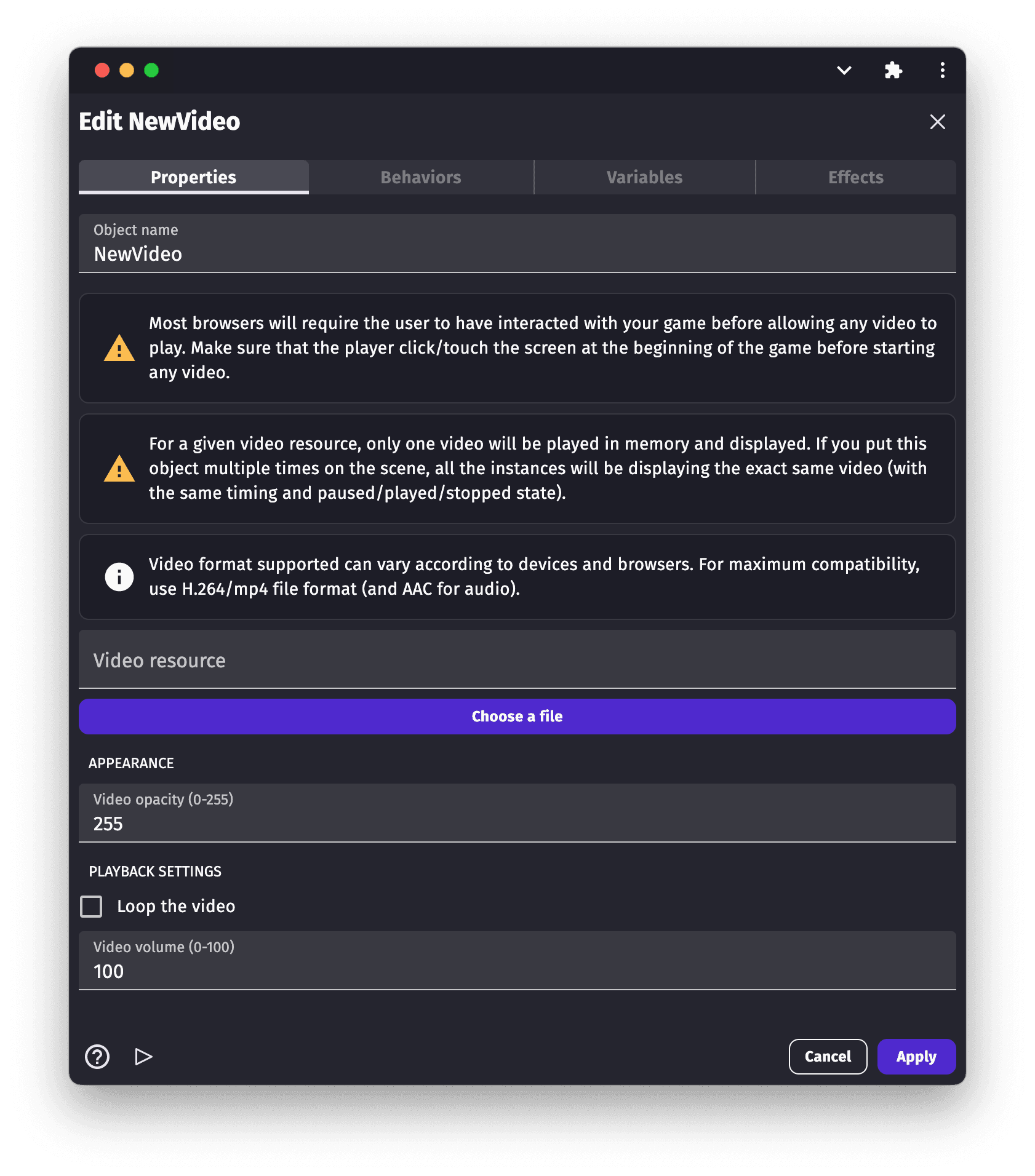
Task: Open help via question mark icon
Action: (97, 1057)
